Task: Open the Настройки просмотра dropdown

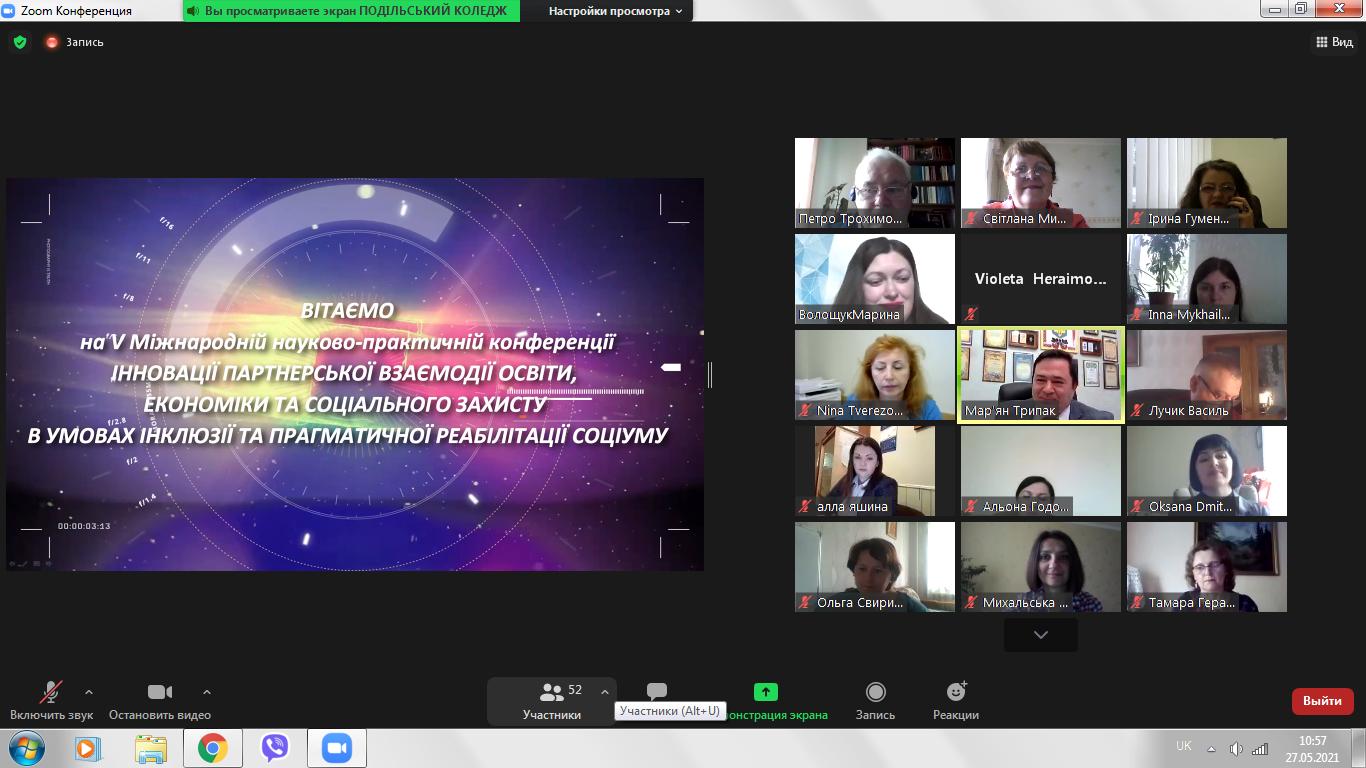Action: tap(616, 11)
